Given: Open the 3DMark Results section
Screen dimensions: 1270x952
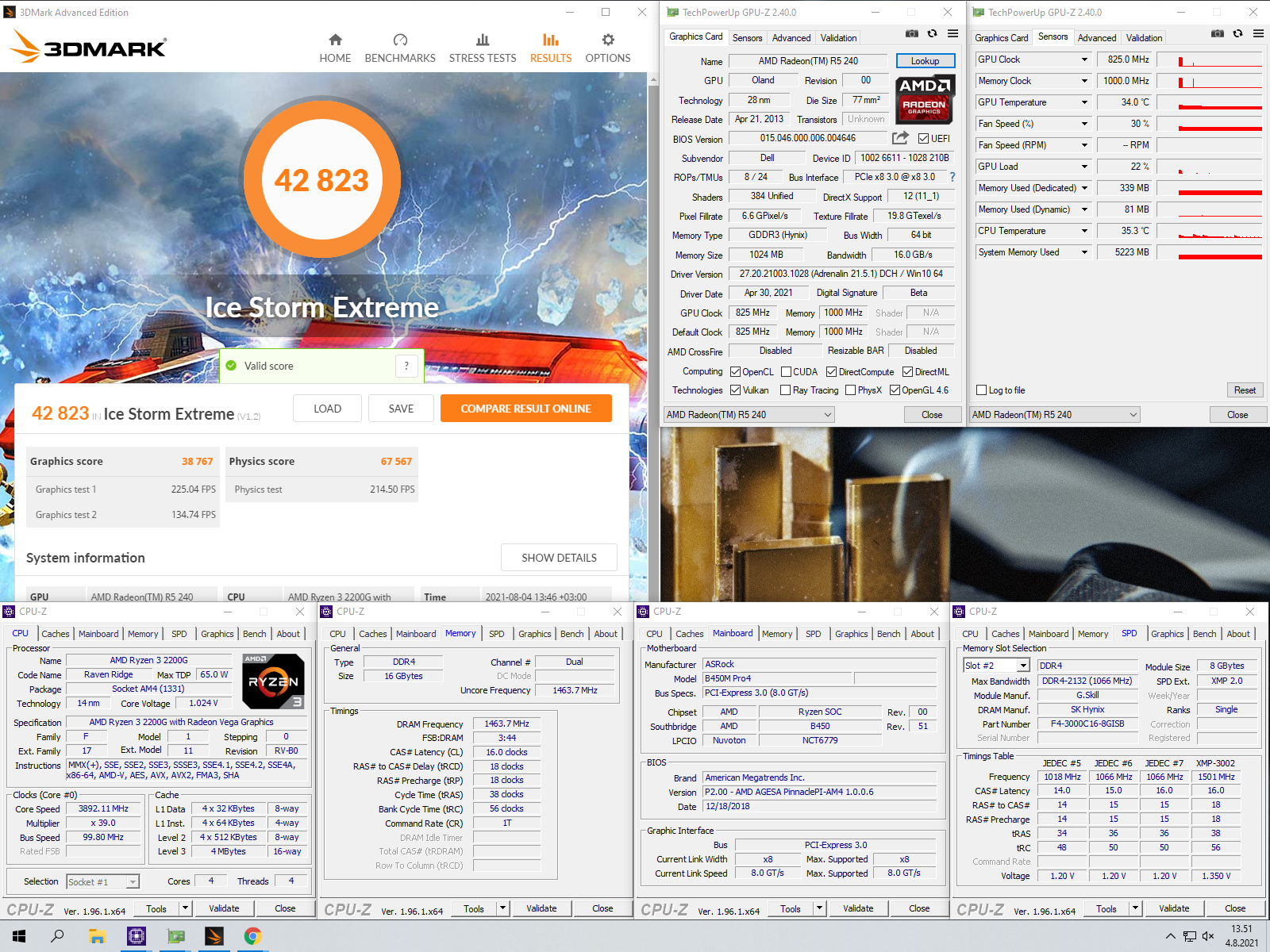Looking at the screenshot, I should pos(551,48).
